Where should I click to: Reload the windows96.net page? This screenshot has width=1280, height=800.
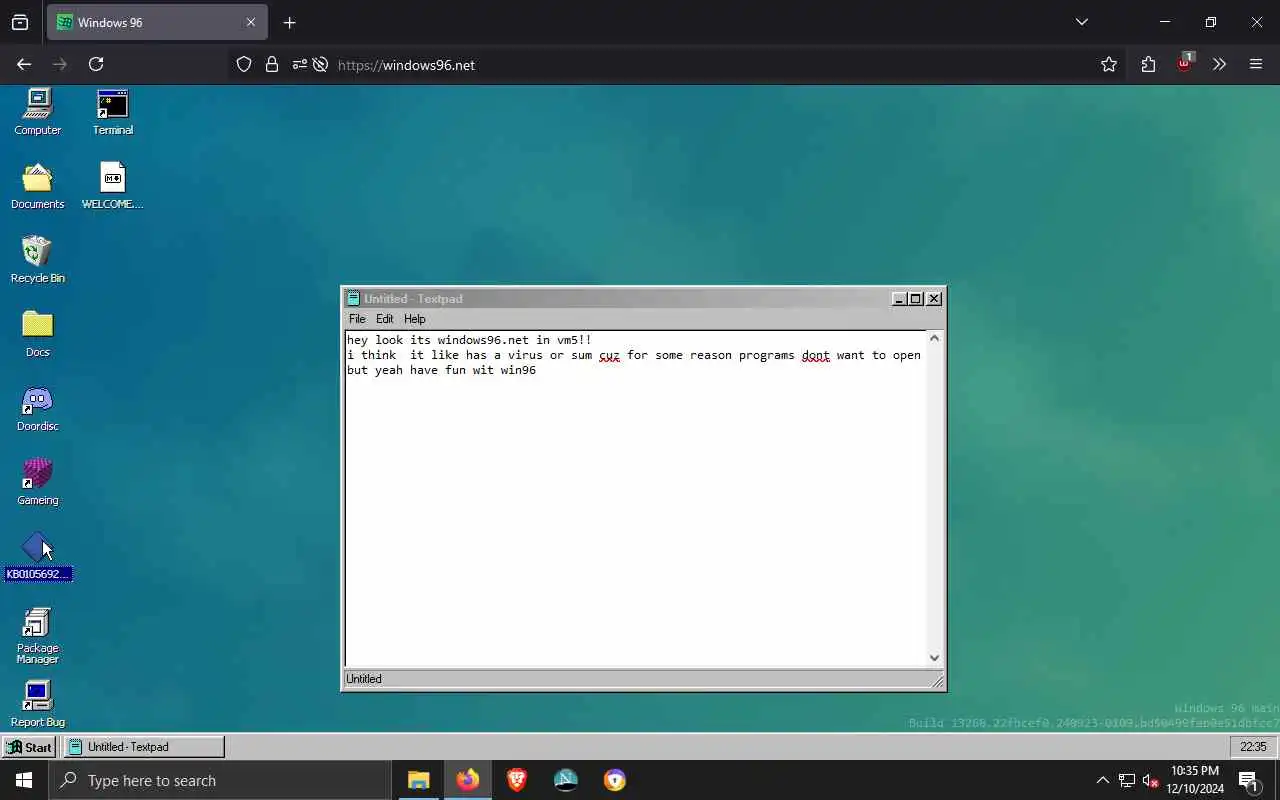(96, 64)
